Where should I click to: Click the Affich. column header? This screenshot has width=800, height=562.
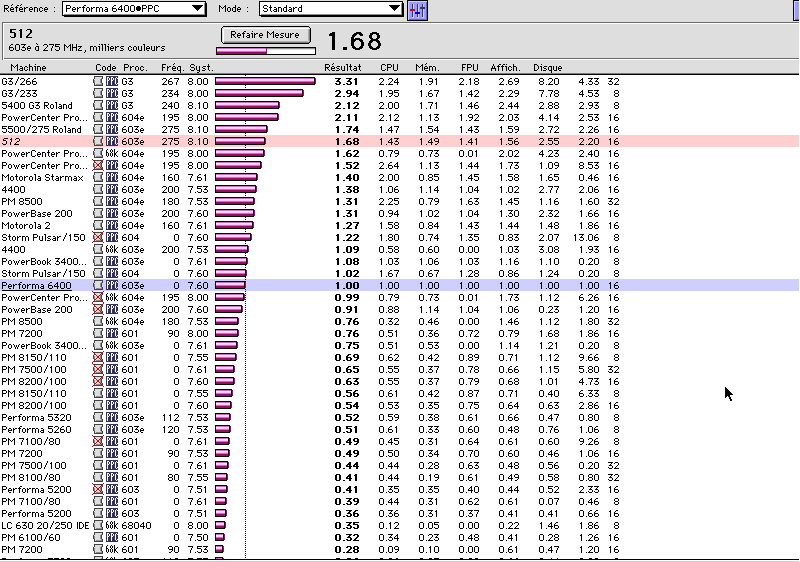point(505,67)
